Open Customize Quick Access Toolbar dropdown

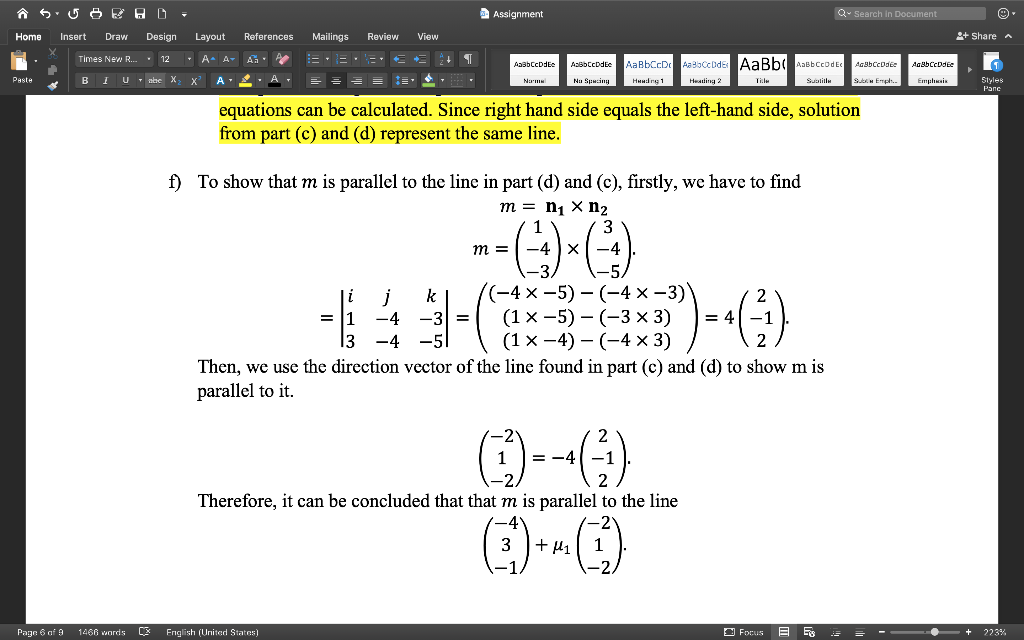point(184,14)
